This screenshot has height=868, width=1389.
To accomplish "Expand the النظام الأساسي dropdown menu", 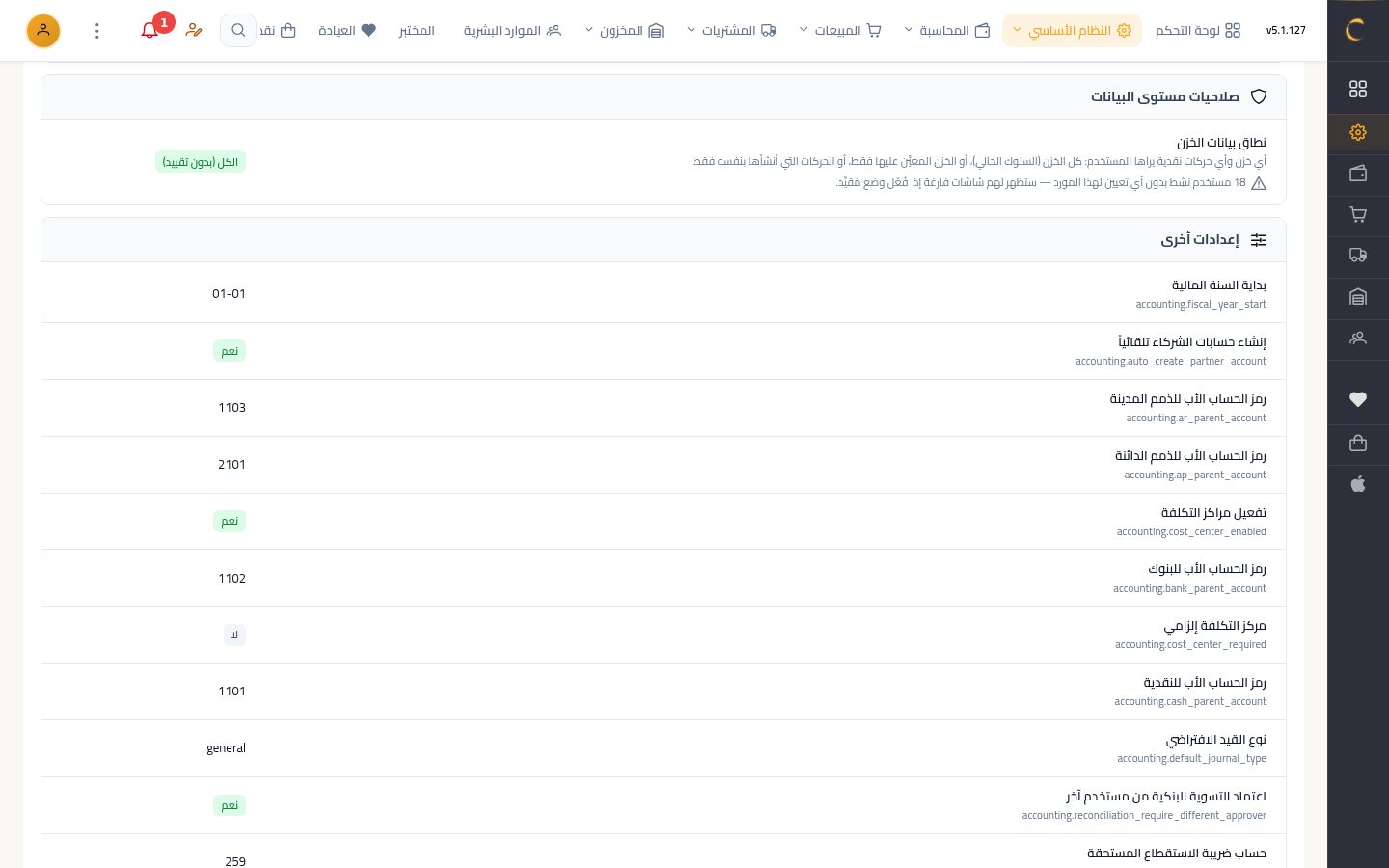I will (x=1072, y=30).
